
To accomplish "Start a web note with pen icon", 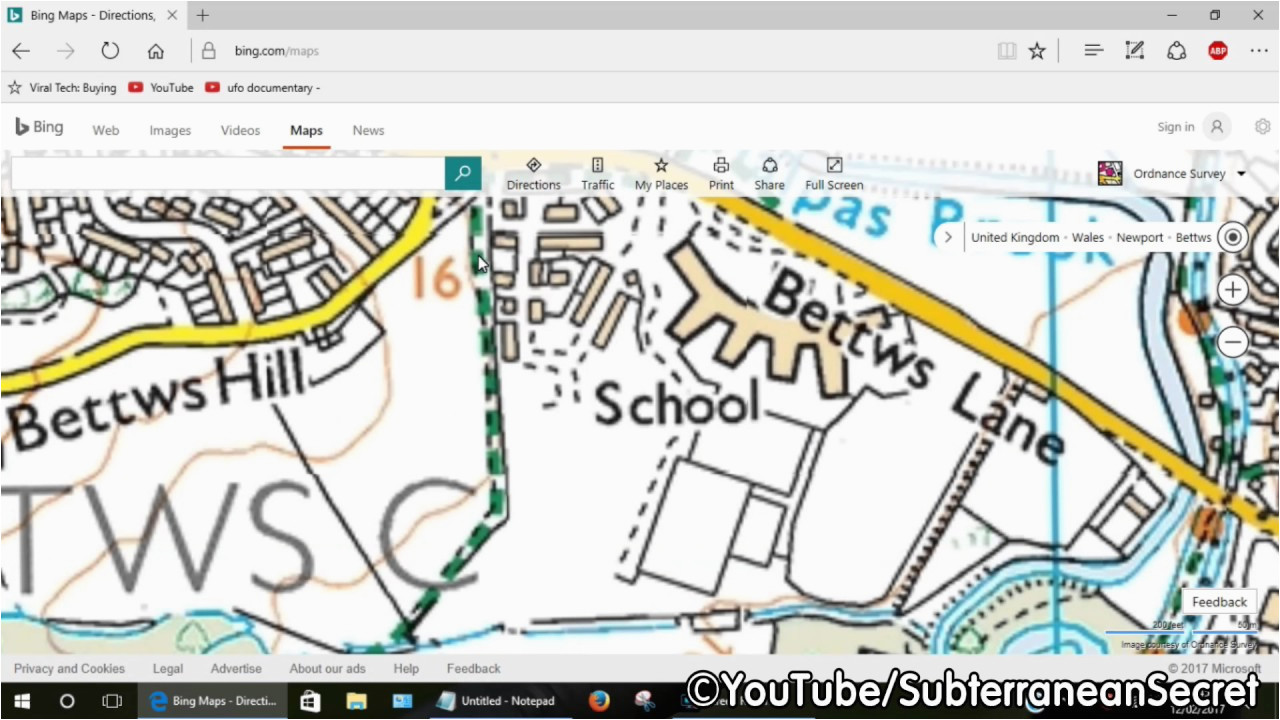I will click(1135, 51).
